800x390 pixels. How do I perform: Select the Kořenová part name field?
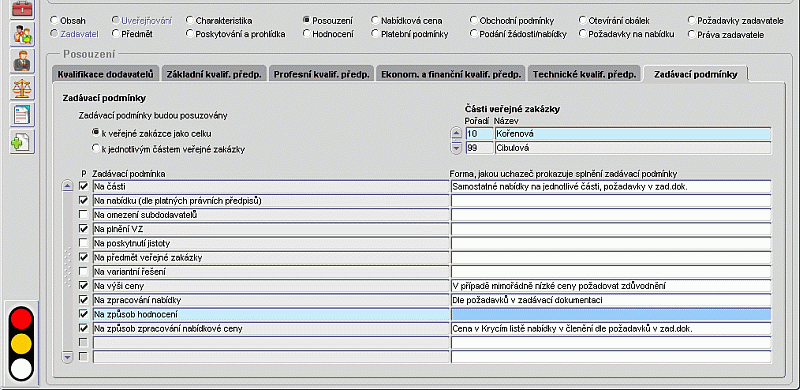(633, 134)
